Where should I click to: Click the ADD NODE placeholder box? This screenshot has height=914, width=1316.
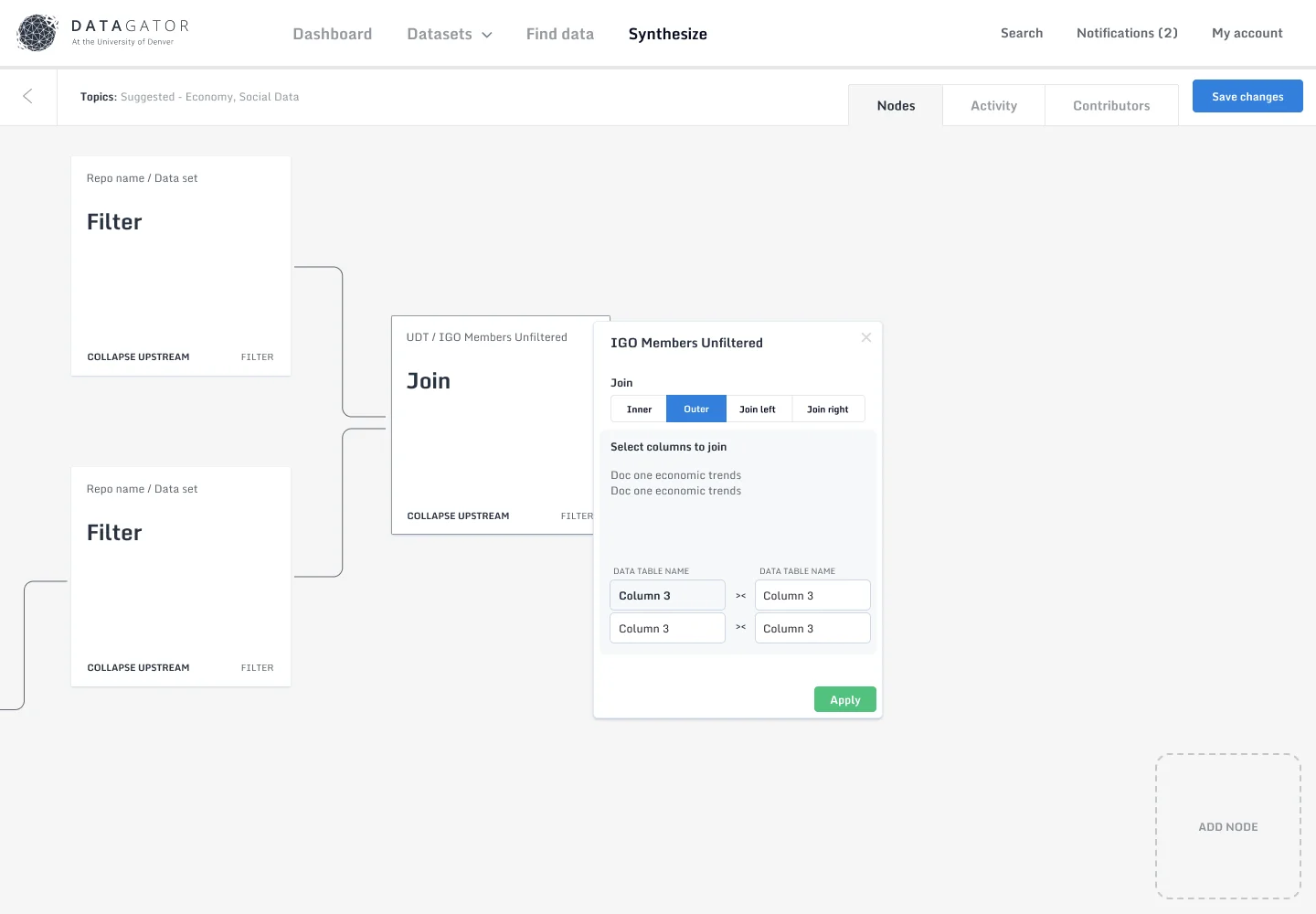[x=1227, y=826]
